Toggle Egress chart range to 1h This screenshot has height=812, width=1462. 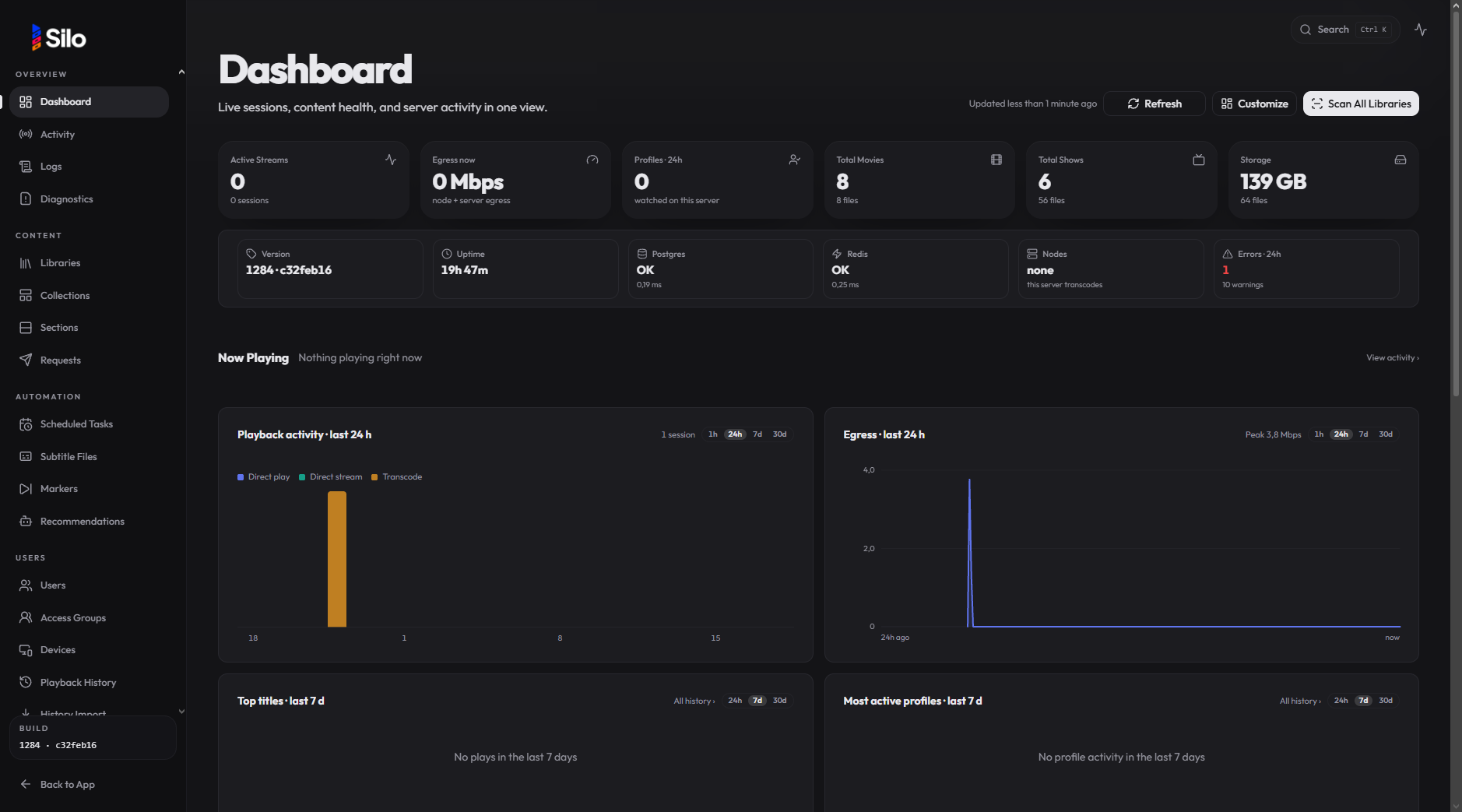1319,434
